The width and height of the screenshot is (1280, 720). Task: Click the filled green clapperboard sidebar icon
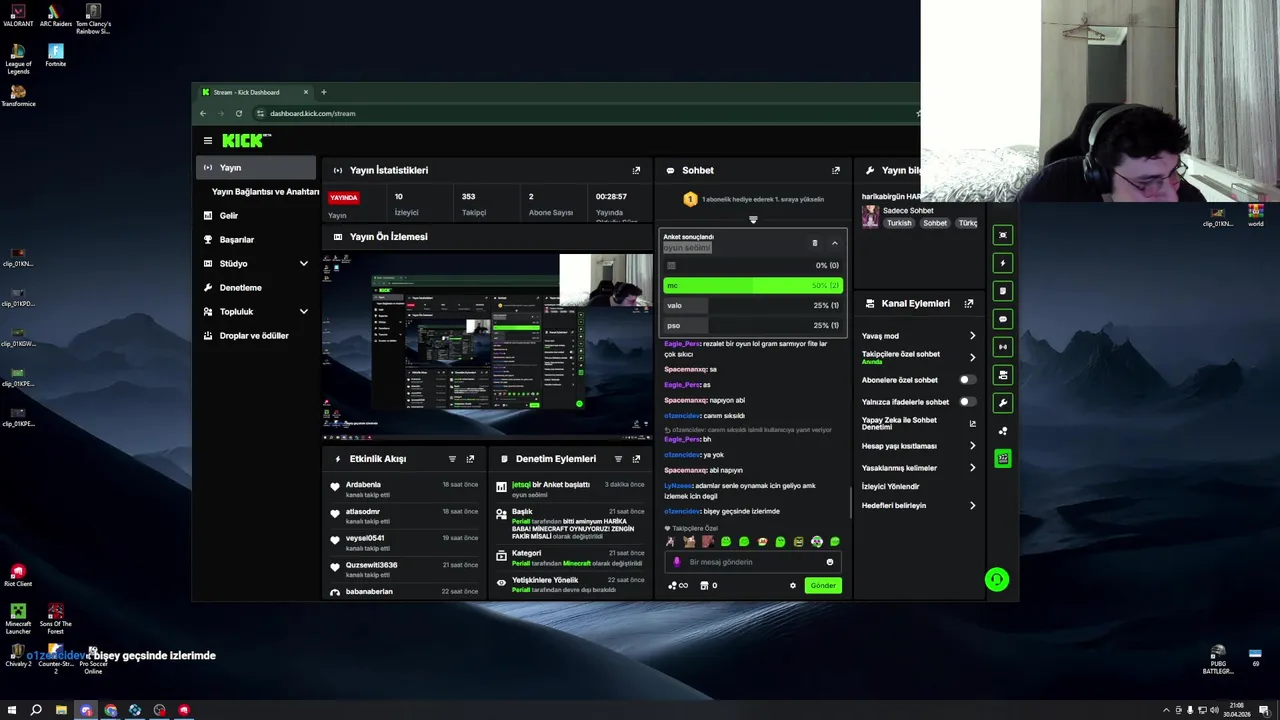tap(1003, 459)
